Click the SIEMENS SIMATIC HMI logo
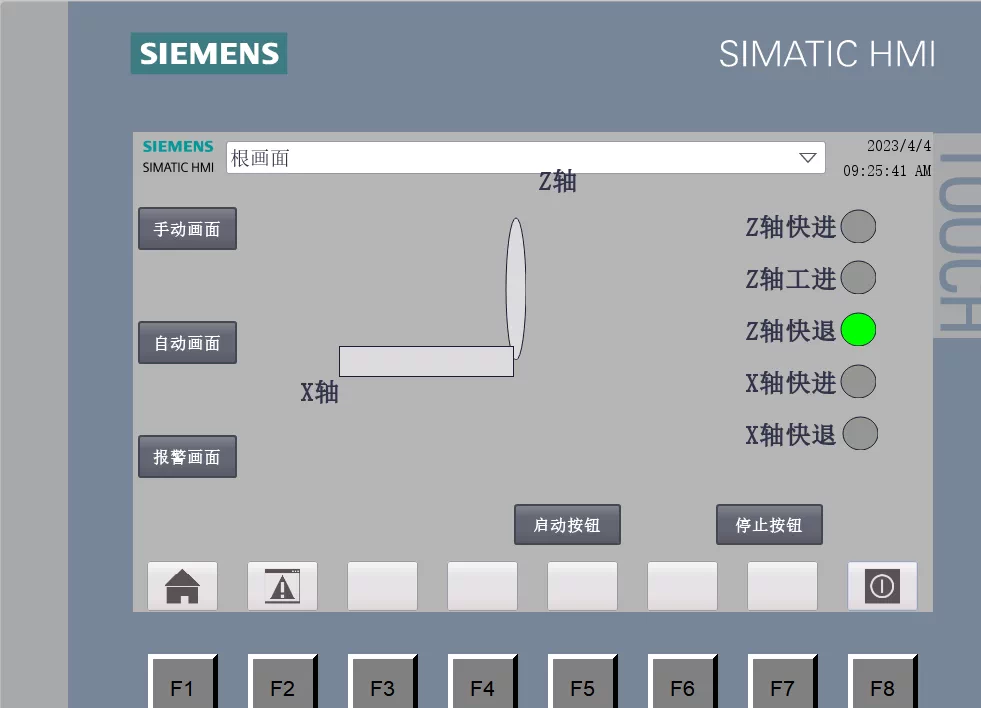 tap(177, 155)
